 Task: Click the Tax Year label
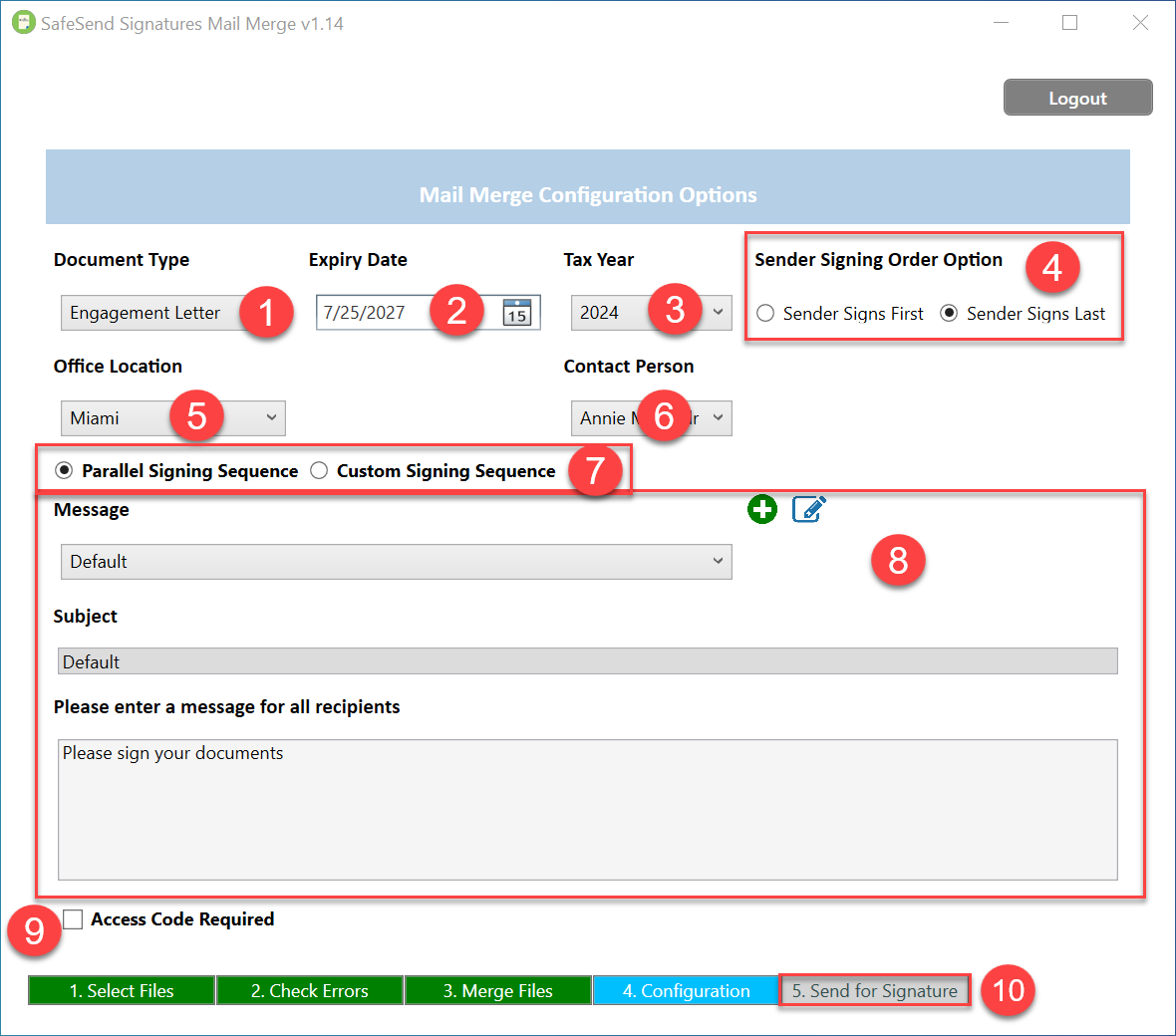(x=599, y=260)
